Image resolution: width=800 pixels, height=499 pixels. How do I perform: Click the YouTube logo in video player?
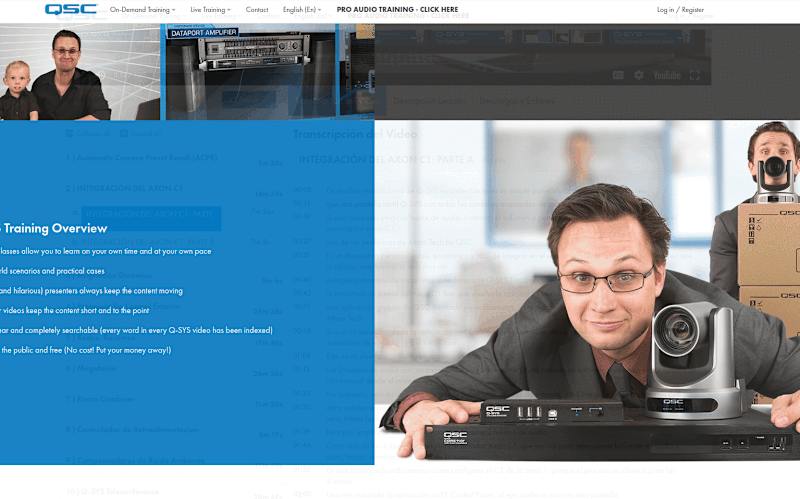coord(667,76)
